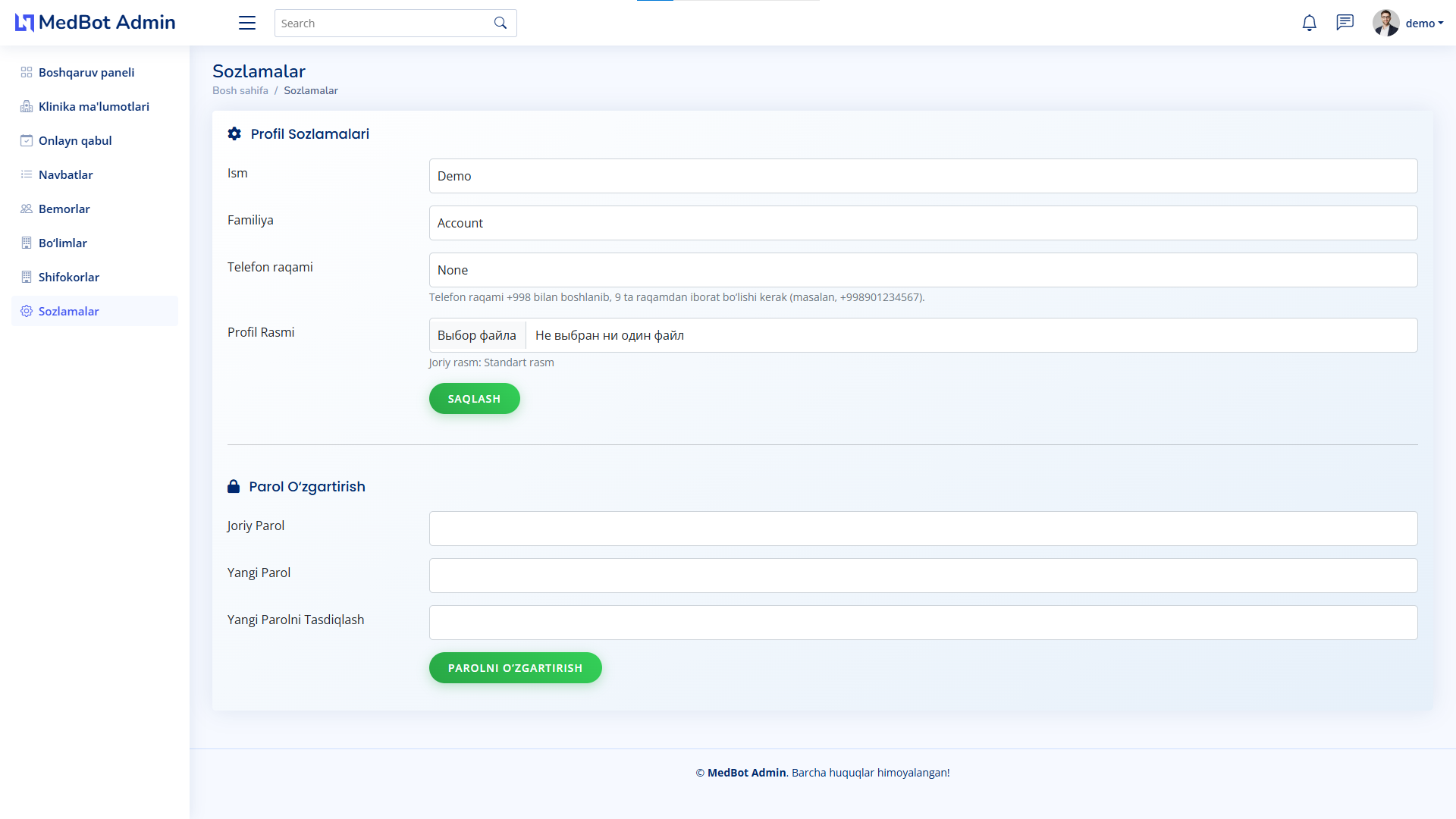Click into the Joriy Parol field

coord(922,529)
